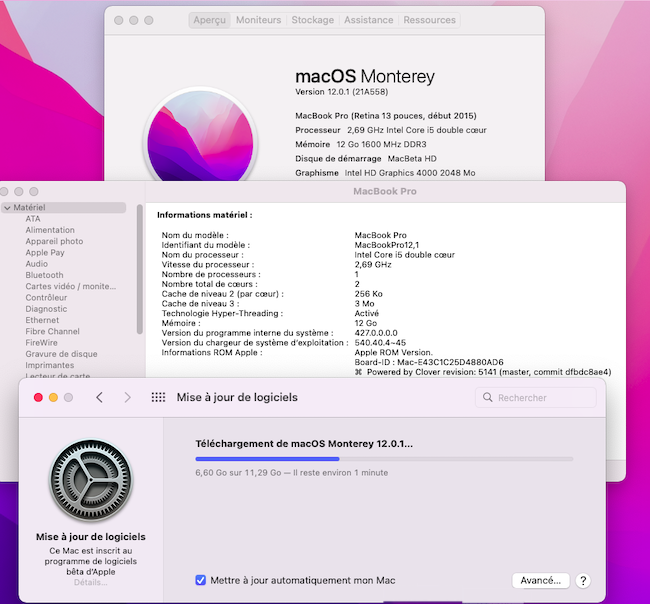The width and height of the screenshot is (650, 604).
Task: Select Alimentation in the sidebar
Action: coord(50,230)
